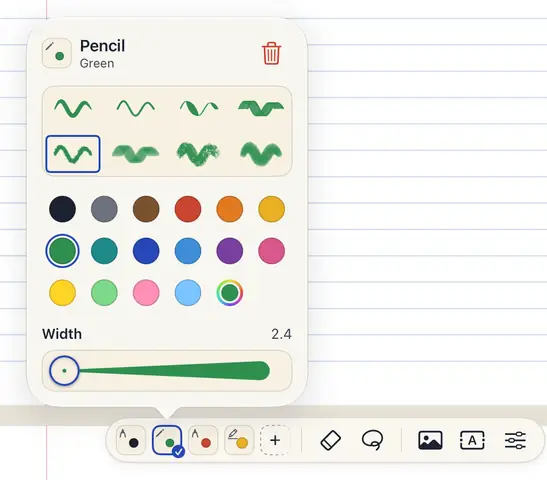Select the yellow highlighter tool in toolbar
The width and height of the screenshot is (547, 480).
[239, 440]
